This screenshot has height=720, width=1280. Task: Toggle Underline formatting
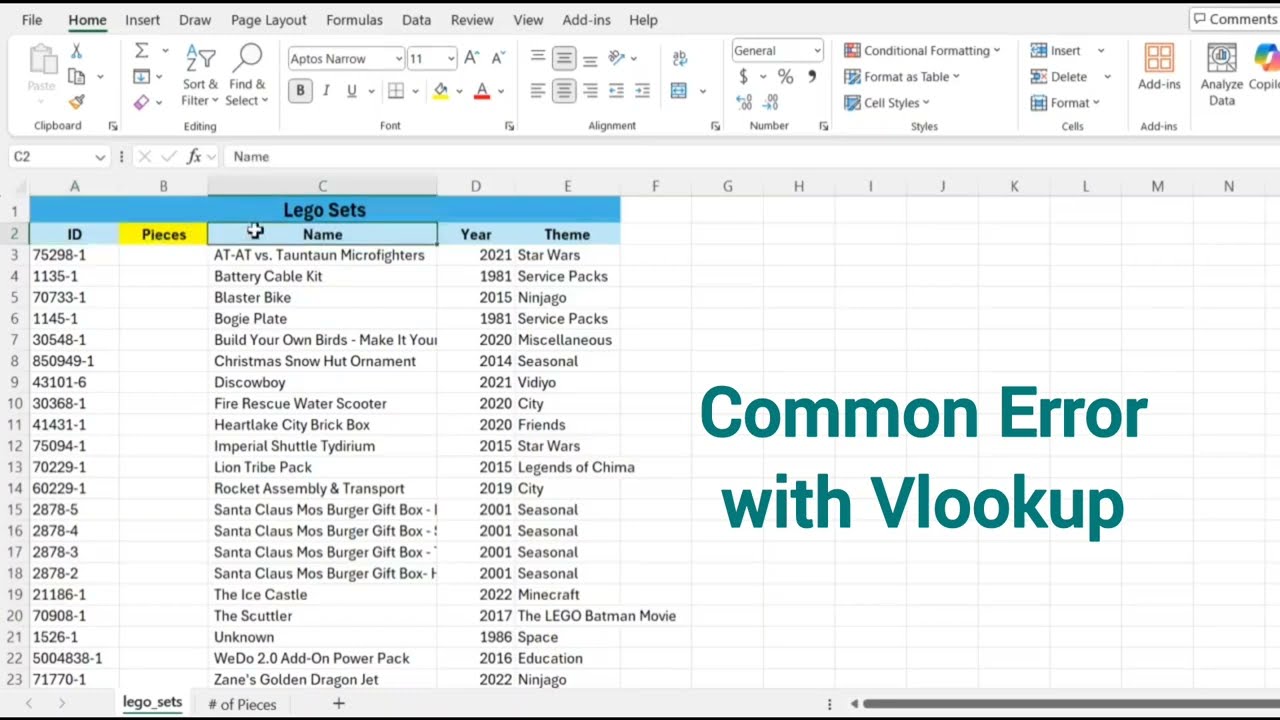[x=351, y=91]
